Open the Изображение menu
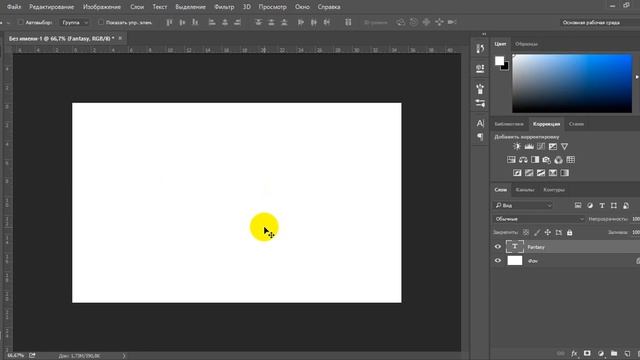Screen dimensions: 640x360 tap(102, 7)
